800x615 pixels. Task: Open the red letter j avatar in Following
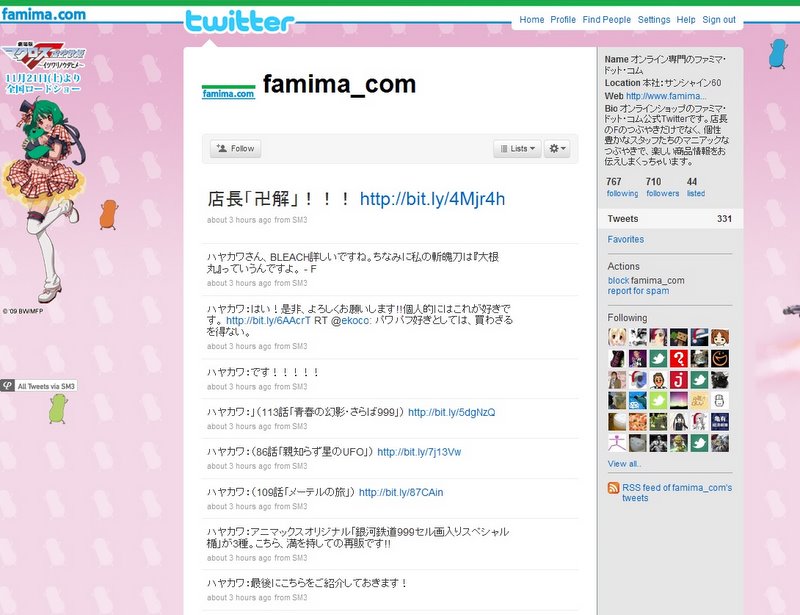679,380
